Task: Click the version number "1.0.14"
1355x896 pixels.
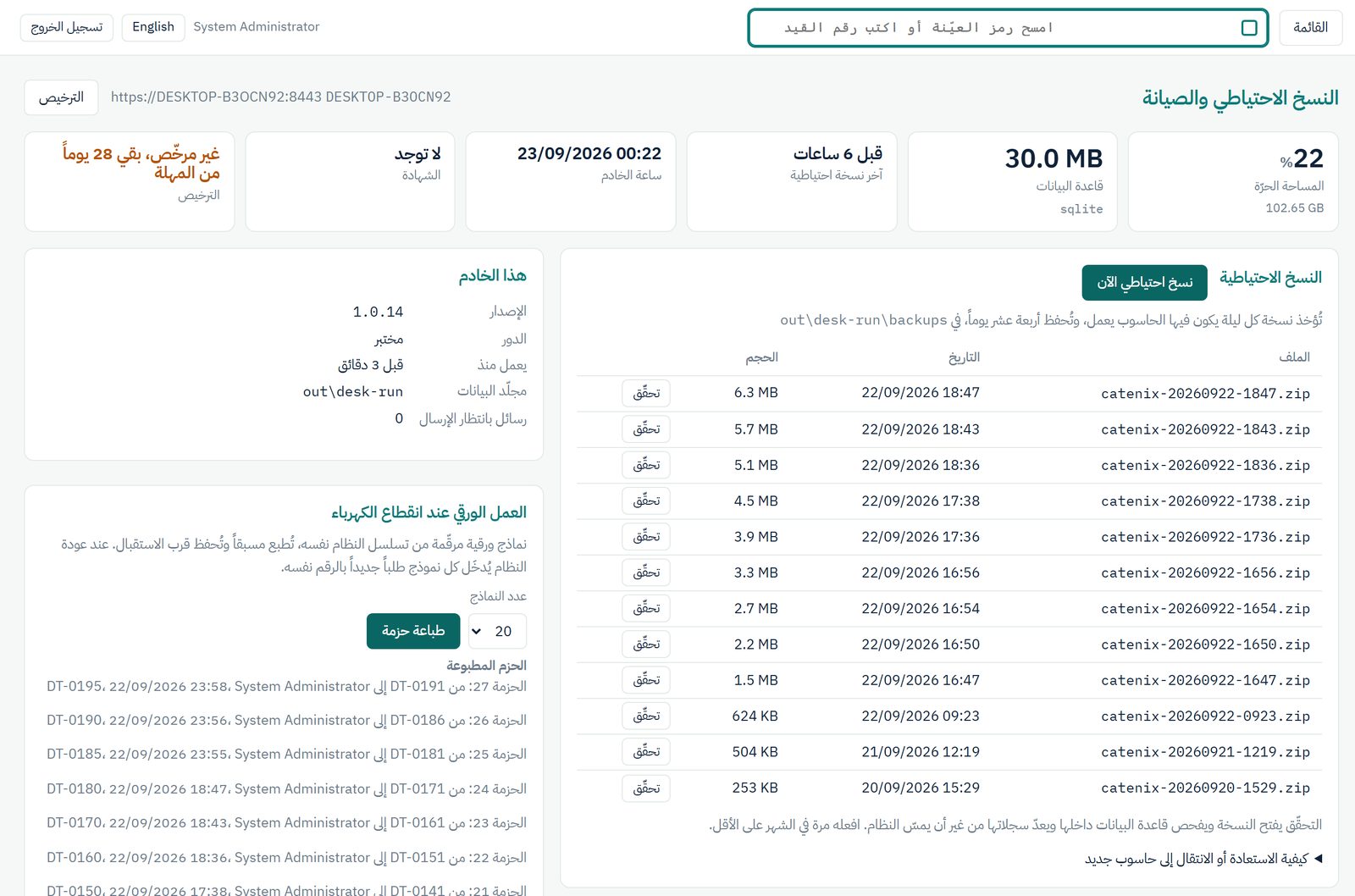Action: pyautogui.click(x=378, y=312)
